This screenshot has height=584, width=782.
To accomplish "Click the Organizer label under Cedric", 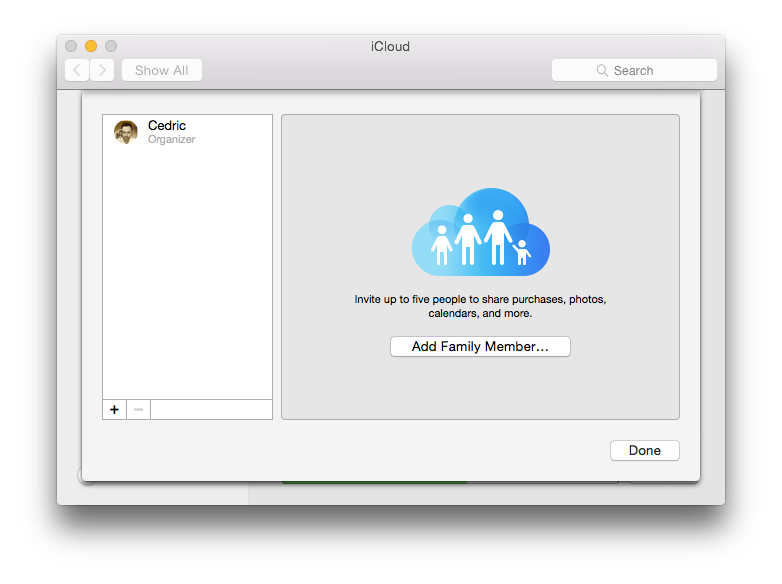I will coord(172,140).
